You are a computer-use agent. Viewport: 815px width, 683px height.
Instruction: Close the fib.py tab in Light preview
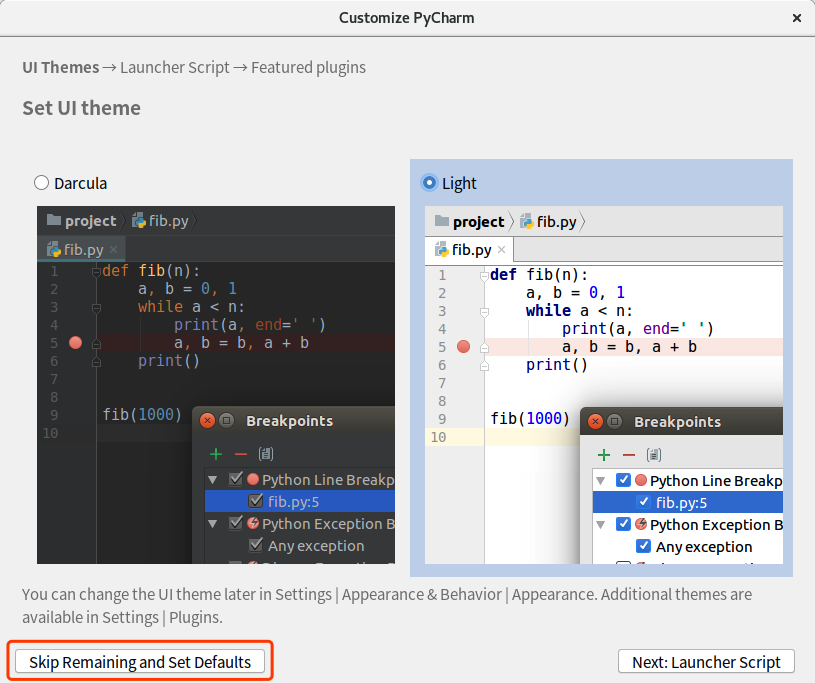pos(502,250)
